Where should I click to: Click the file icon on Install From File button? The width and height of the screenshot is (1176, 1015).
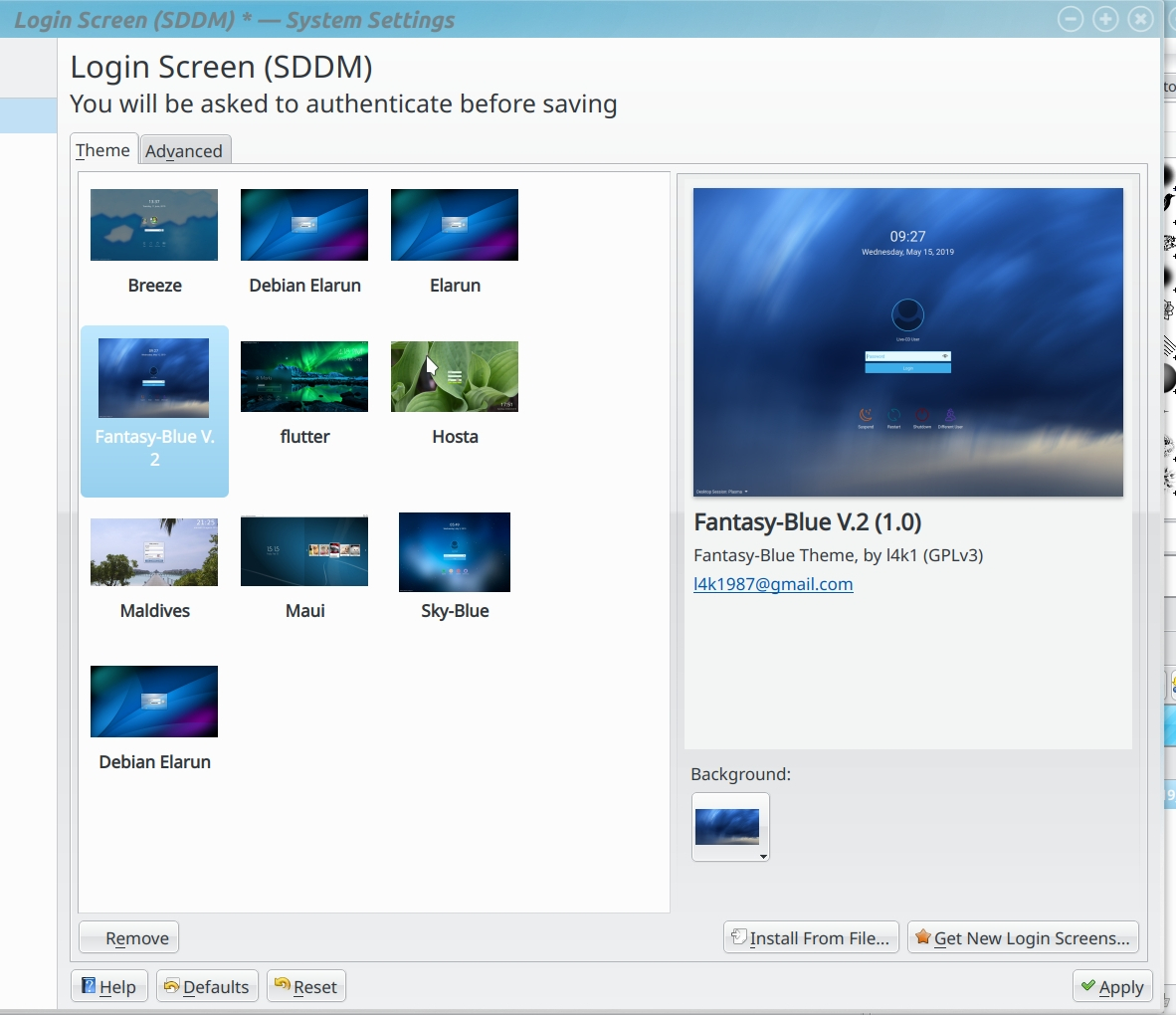pyautogui.click(x=736, y=936)
